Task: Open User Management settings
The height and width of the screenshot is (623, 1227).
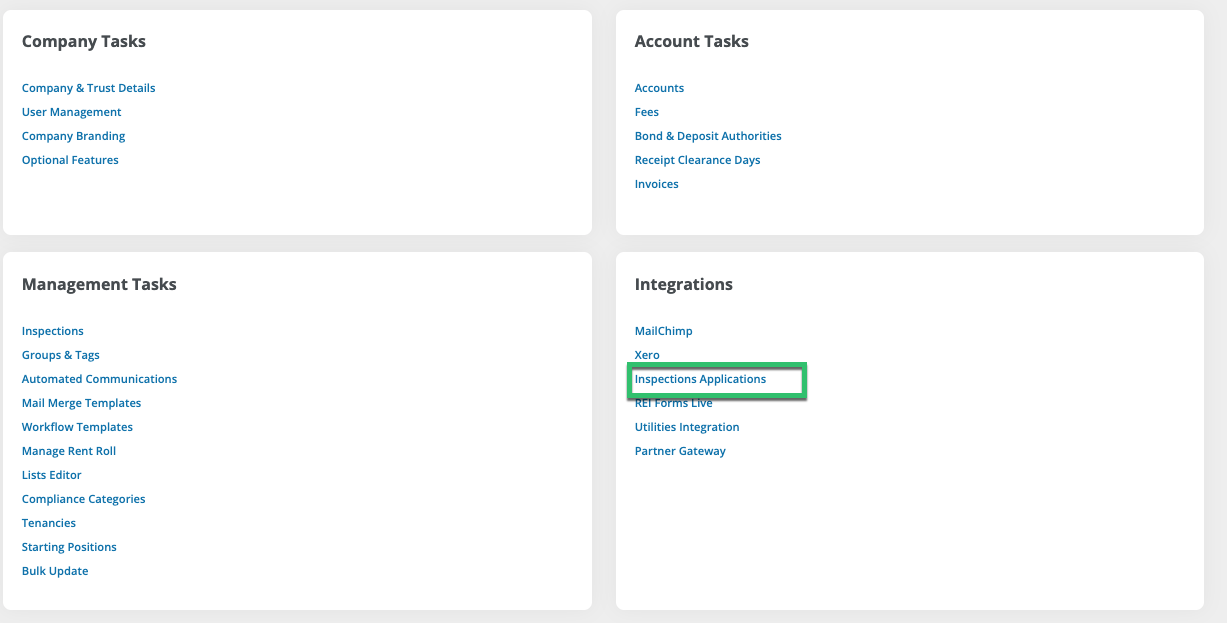Action: coord(72,112)
